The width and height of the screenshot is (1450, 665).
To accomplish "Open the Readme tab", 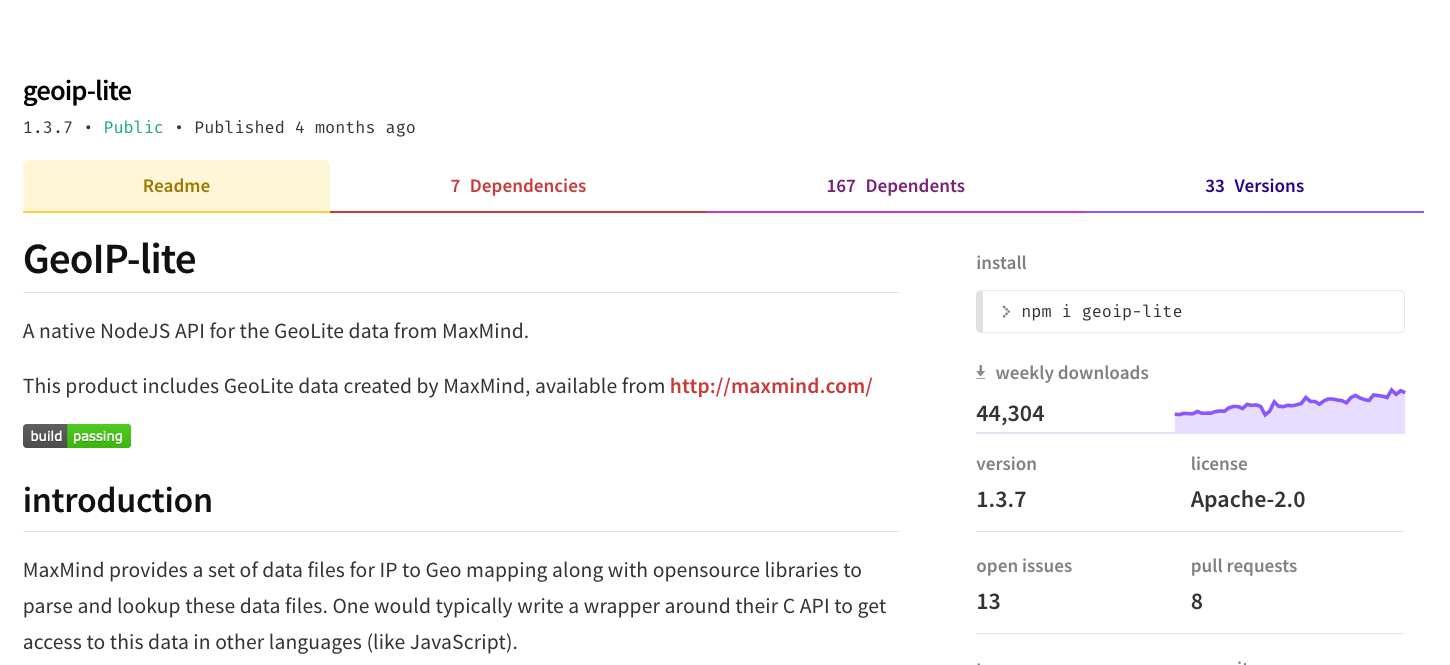I will (x=176, y=186).
